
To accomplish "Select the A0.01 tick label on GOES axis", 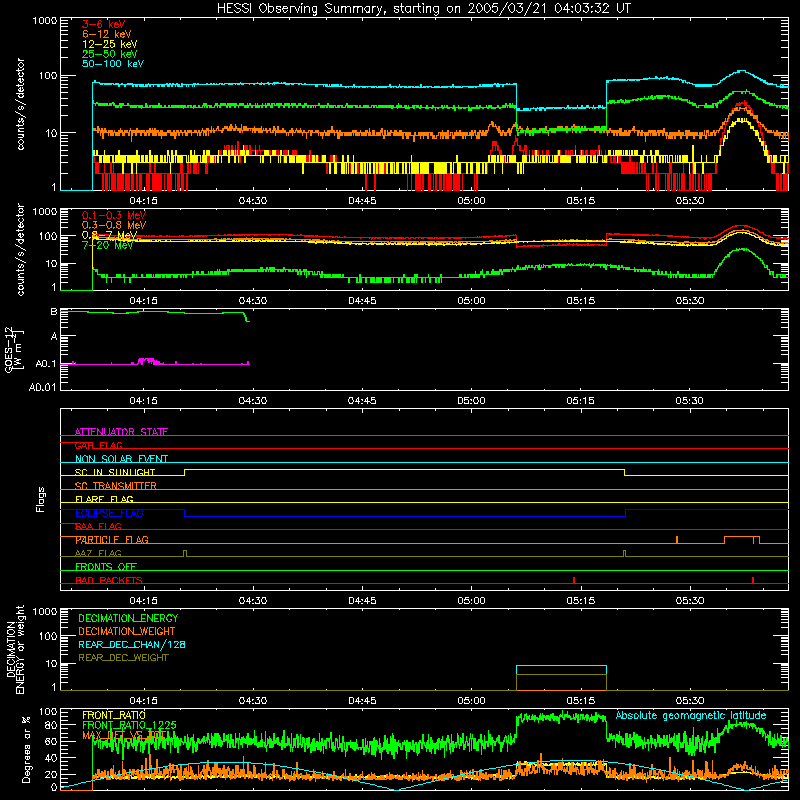I will click(42, 387).
